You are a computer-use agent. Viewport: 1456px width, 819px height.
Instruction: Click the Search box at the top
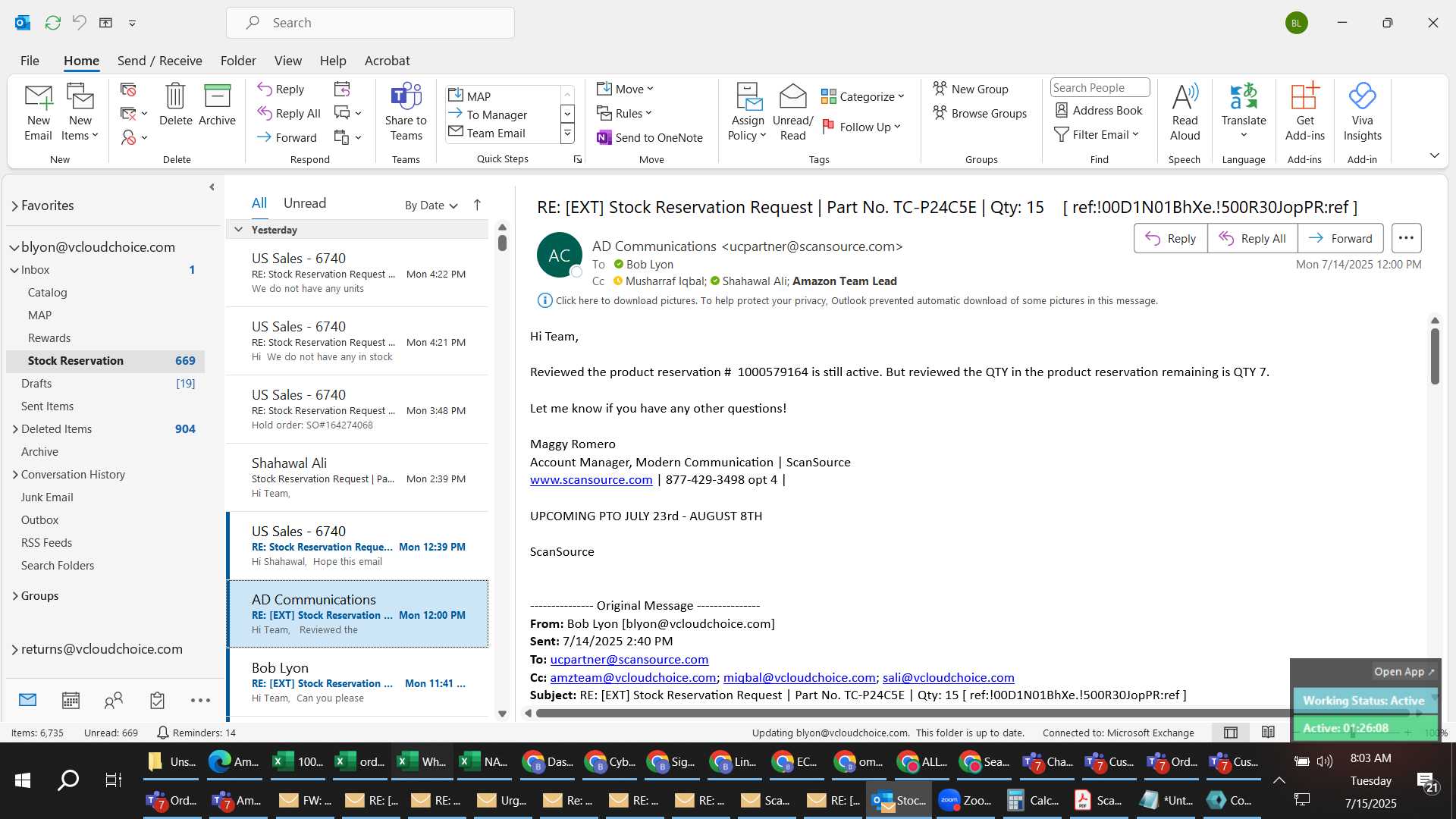point(370,23)
